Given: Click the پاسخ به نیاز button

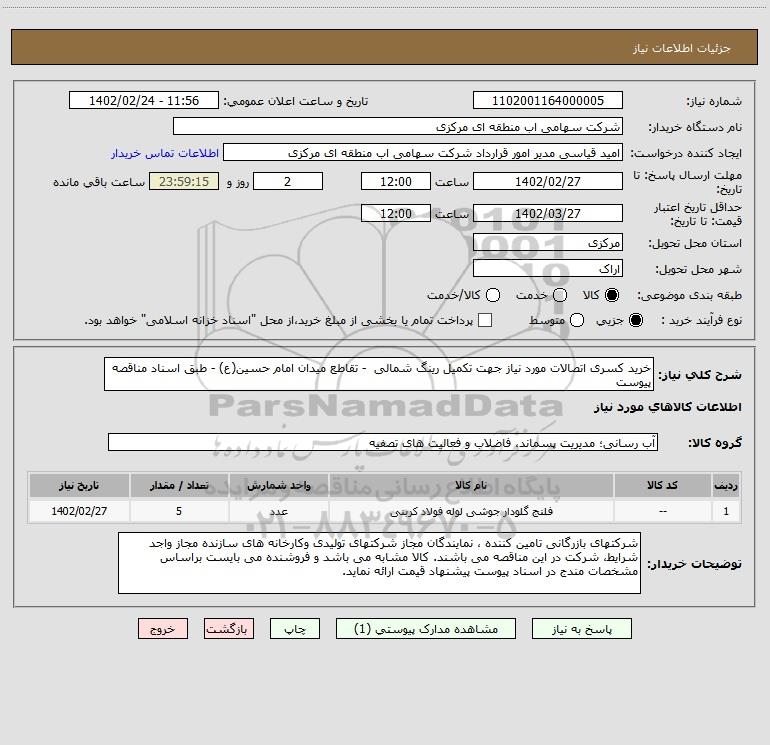Looking at the screenshot, I should [x=581, y=629].
